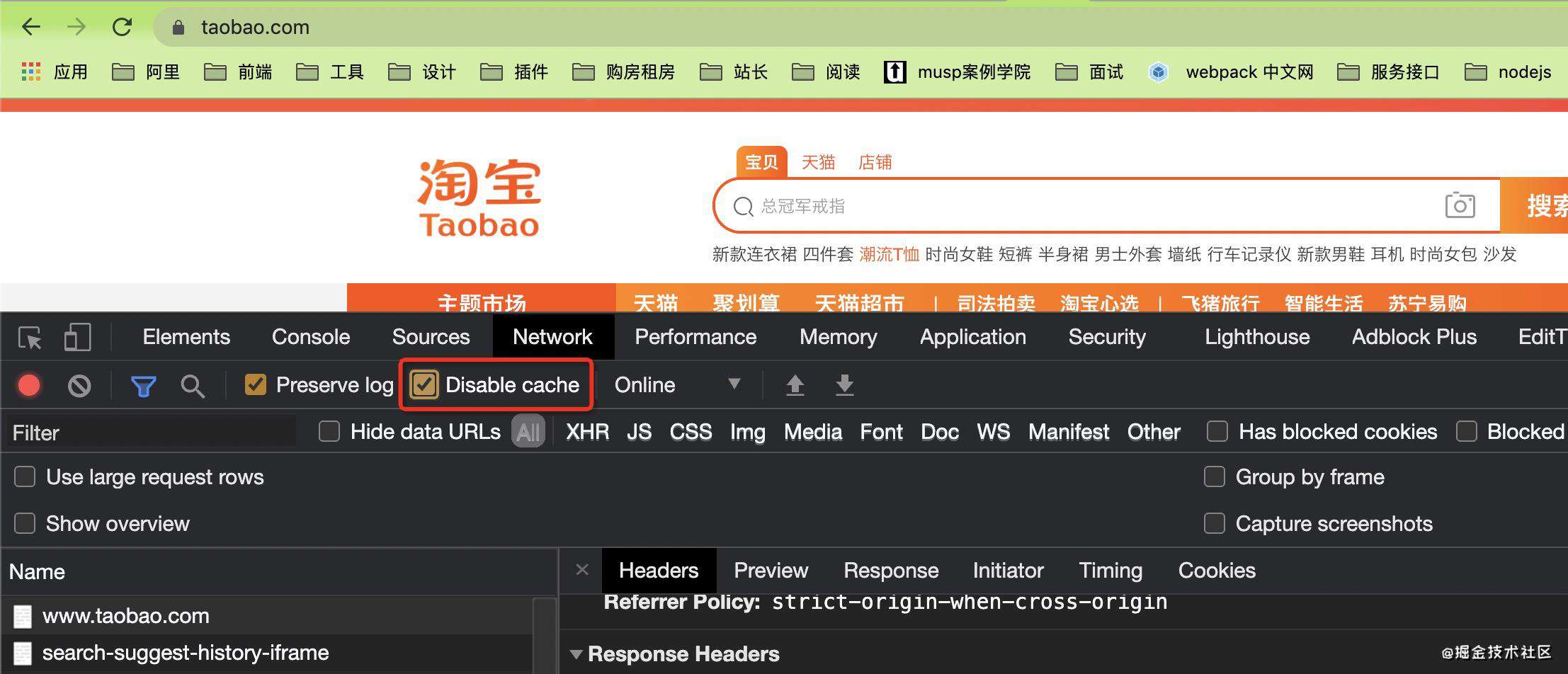Screen dimensions: 1568x674
Task: Enable Group by frame checkbox
Action: click(x=1214, y=476)
